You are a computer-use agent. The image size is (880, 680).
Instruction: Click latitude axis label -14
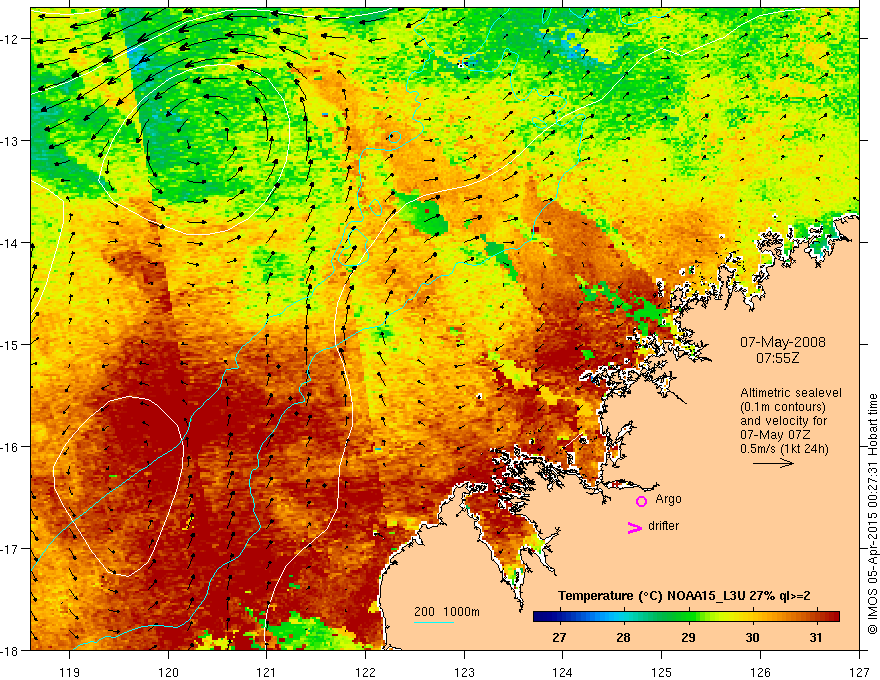[10, 242]
